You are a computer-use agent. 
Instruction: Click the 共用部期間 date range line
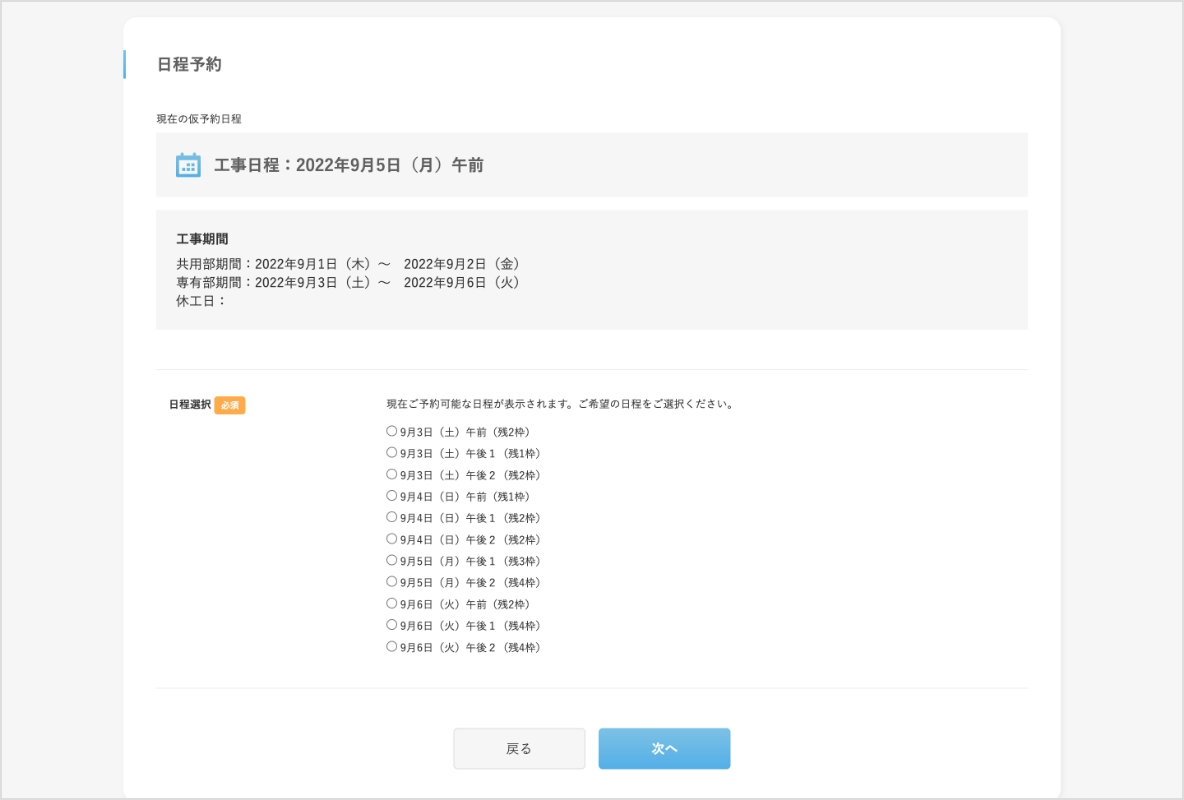(x=348, y=264)
